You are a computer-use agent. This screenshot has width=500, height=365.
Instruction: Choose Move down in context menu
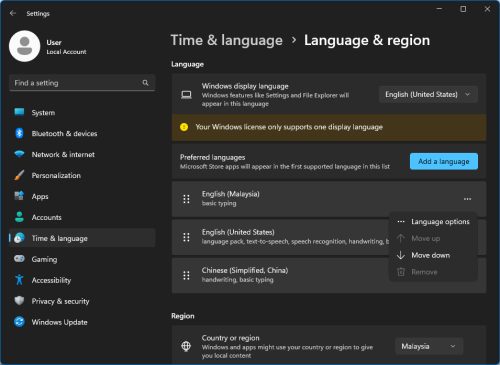coord(433,255)
